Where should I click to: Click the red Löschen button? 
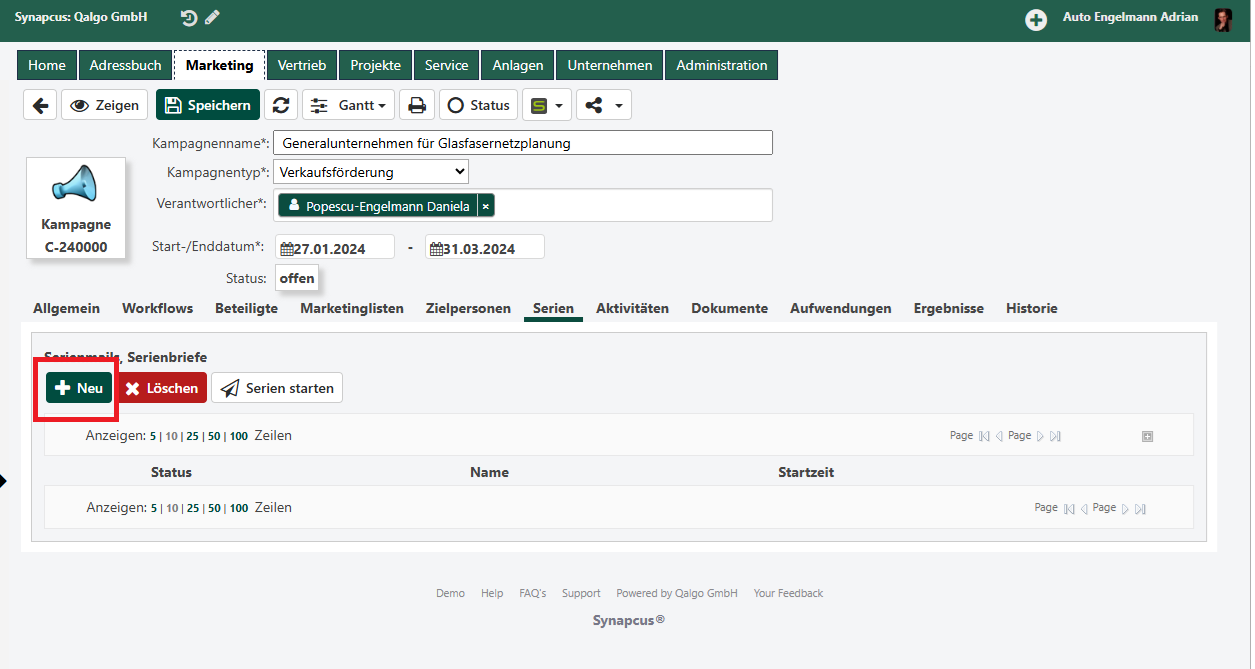coord(163,388)
